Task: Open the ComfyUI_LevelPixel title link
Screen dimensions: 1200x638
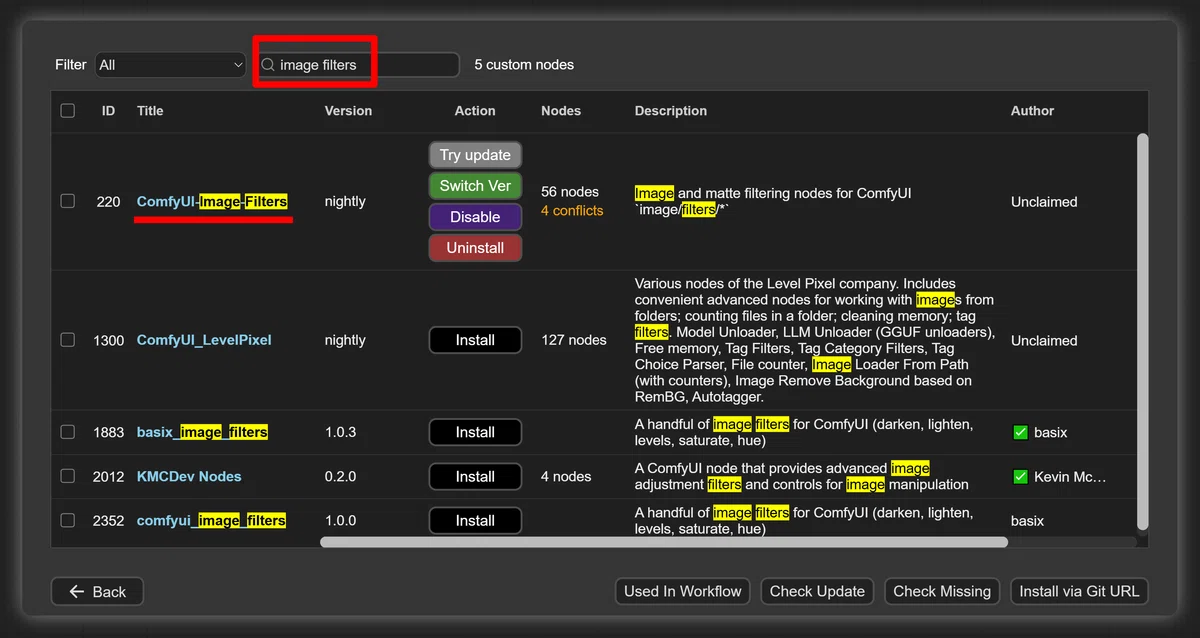Action: pyautogui.click(x=204, y=340)
